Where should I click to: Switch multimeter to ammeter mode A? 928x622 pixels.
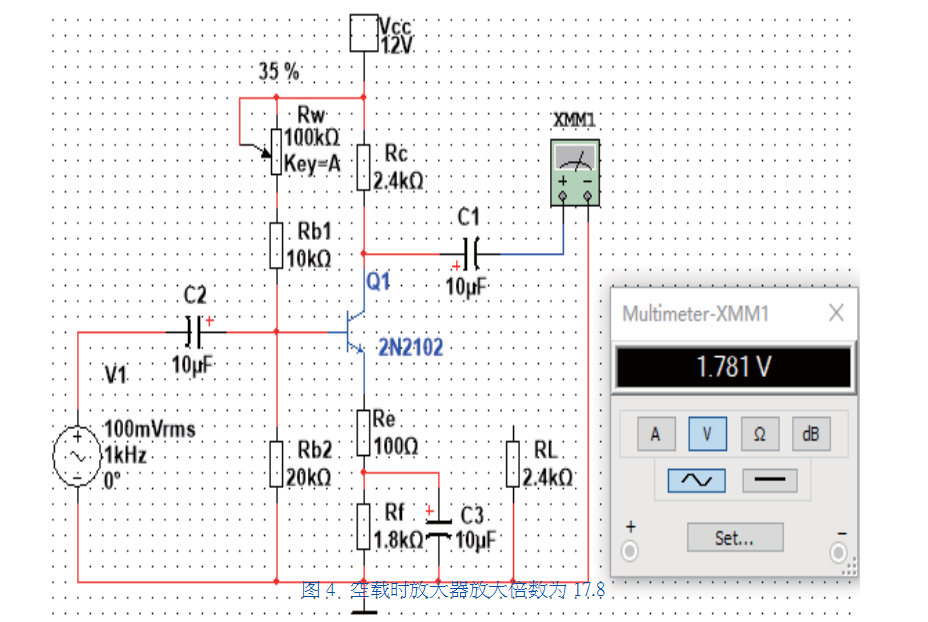click(x=655, y=433)
